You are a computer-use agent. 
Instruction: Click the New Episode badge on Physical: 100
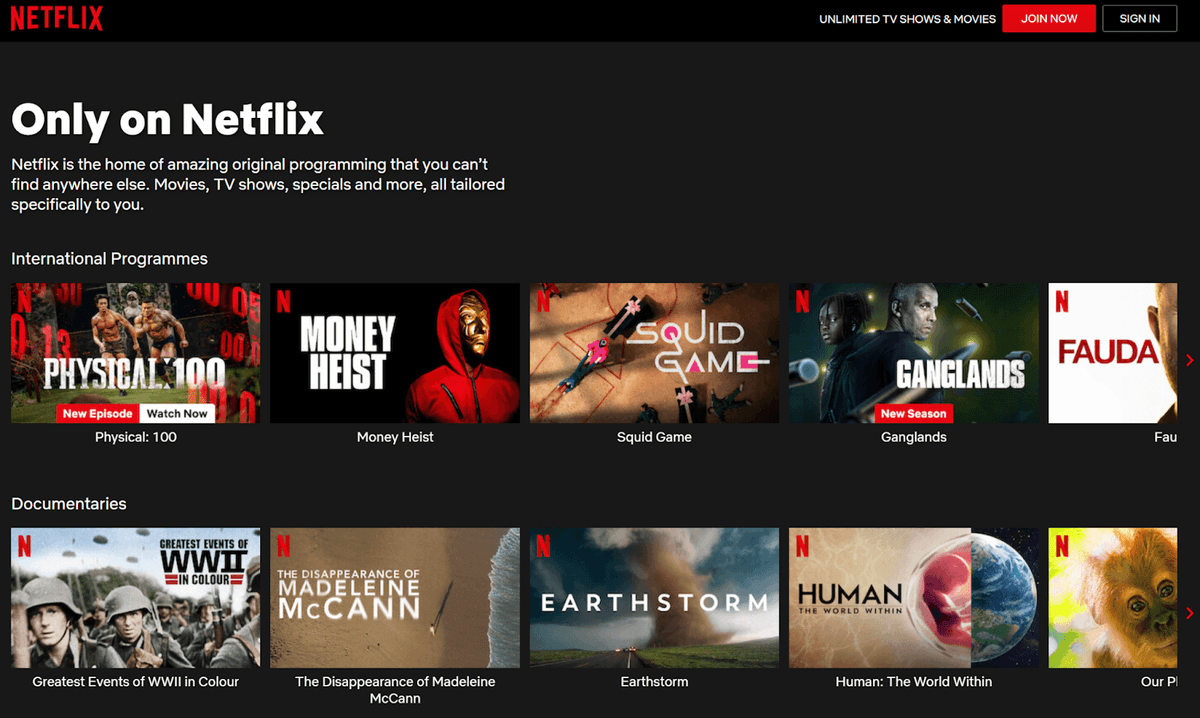click(97, 413)
